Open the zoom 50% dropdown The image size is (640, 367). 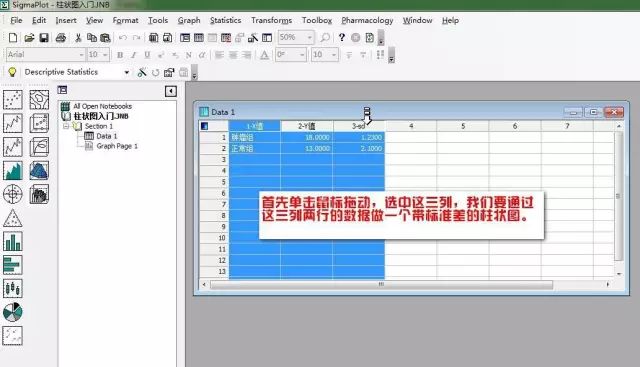310,38
